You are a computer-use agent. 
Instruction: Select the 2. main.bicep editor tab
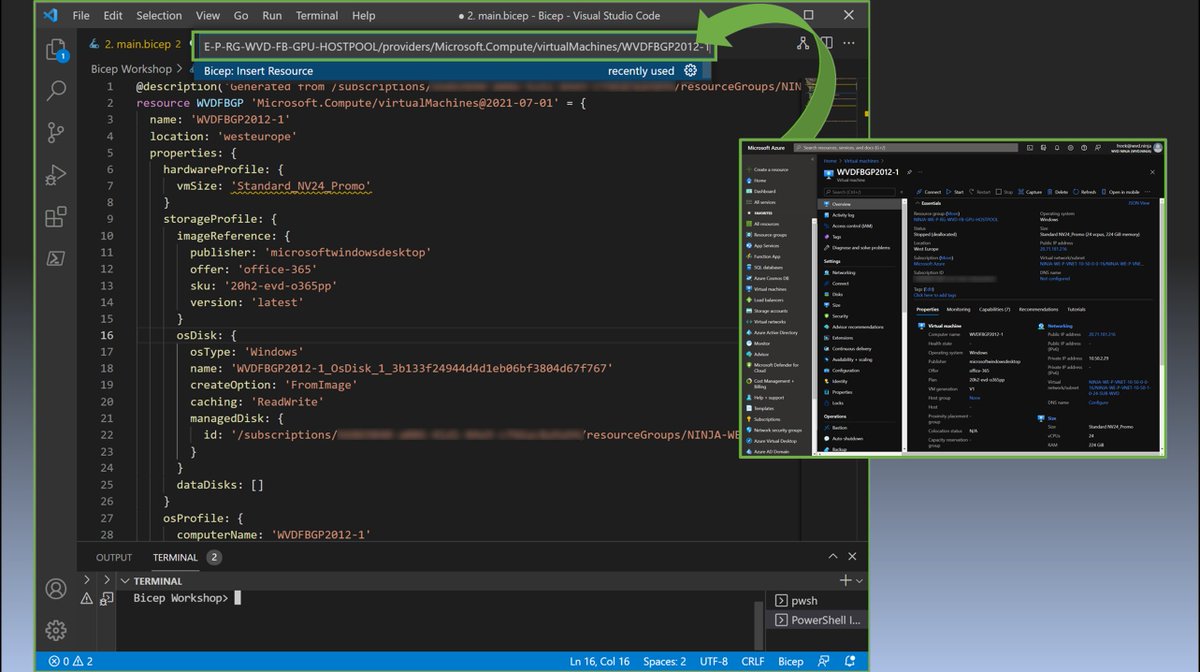[136, 44]
